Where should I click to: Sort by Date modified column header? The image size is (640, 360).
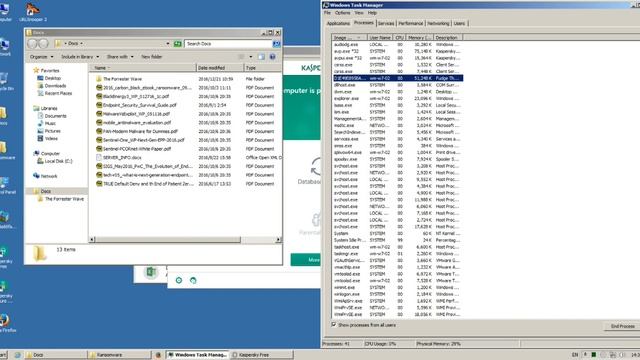coord(220,68)
